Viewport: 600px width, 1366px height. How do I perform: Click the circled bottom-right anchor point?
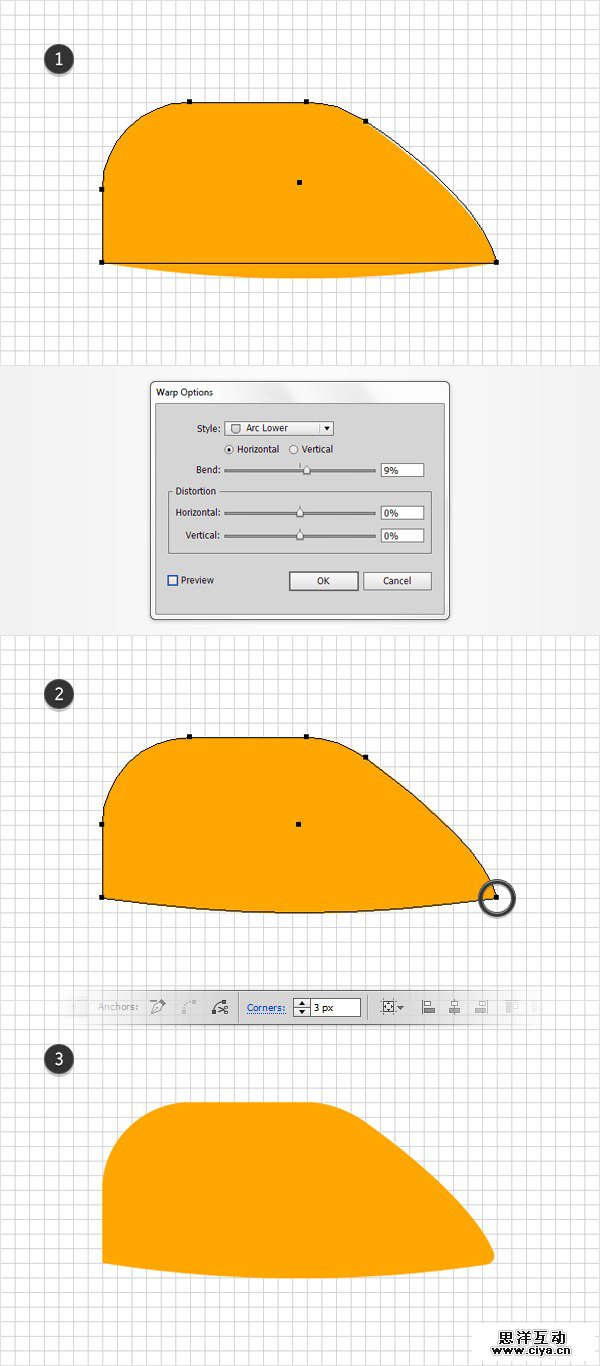496,898
